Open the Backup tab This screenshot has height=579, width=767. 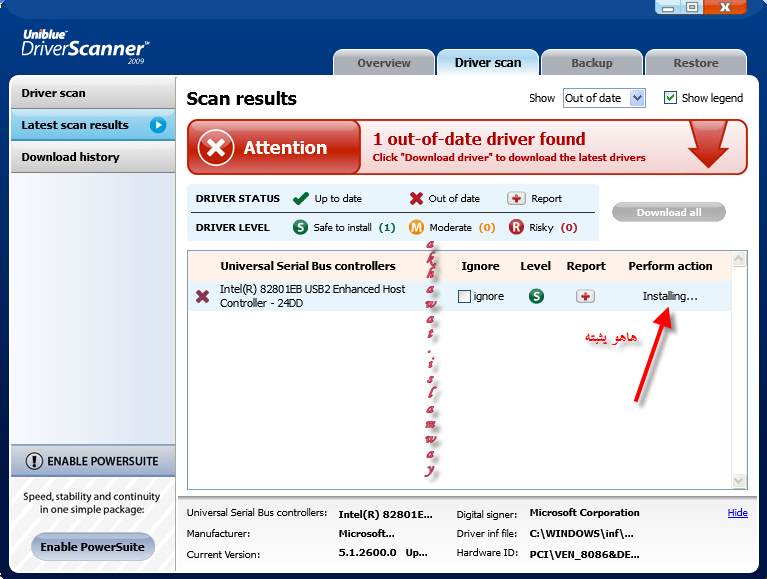coord(592,63)
